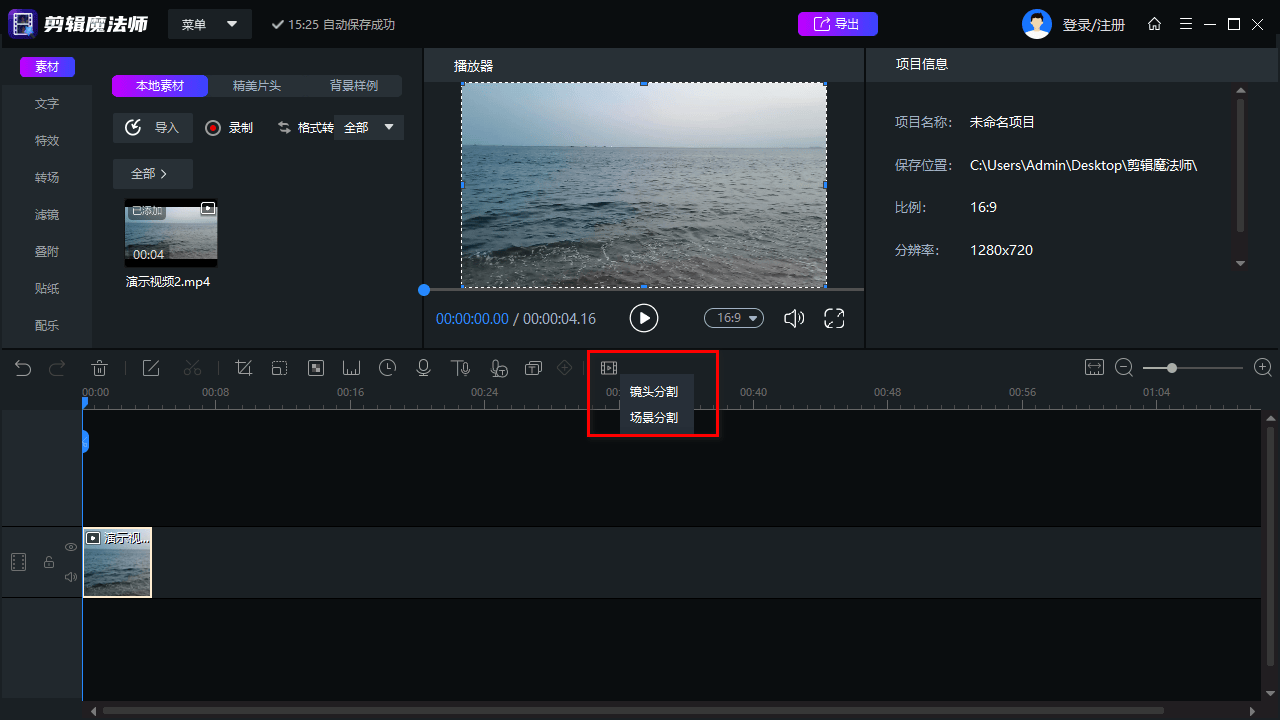1280x720 pixels.
Task: Click the undo arrow icon
Action: tap(23, 368)
